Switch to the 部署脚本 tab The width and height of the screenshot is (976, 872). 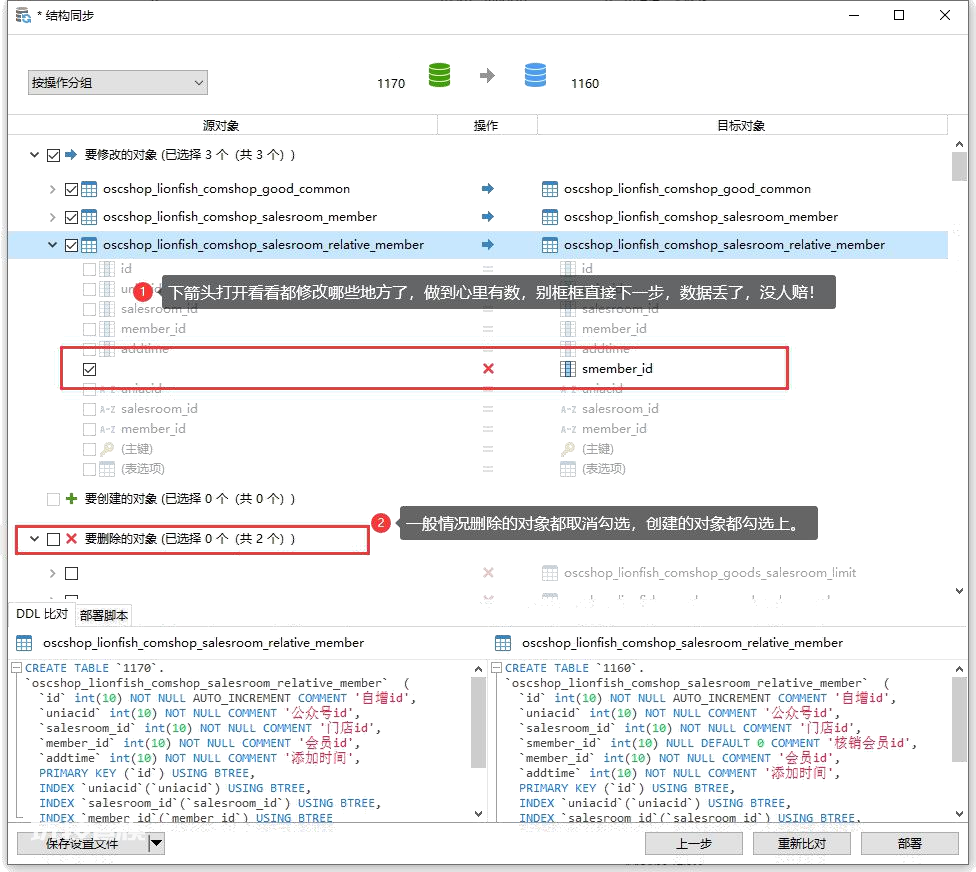(103, 616)
